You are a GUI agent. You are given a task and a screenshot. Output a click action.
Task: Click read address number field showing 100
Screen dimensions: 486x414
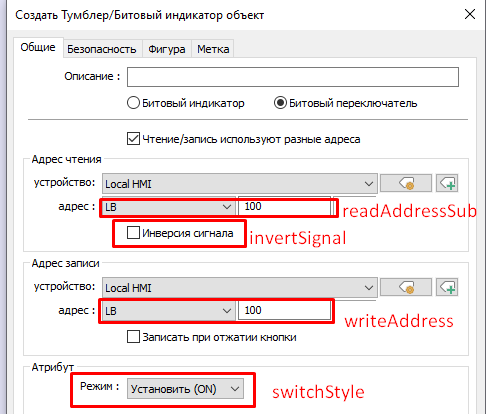tap(284, 207)
